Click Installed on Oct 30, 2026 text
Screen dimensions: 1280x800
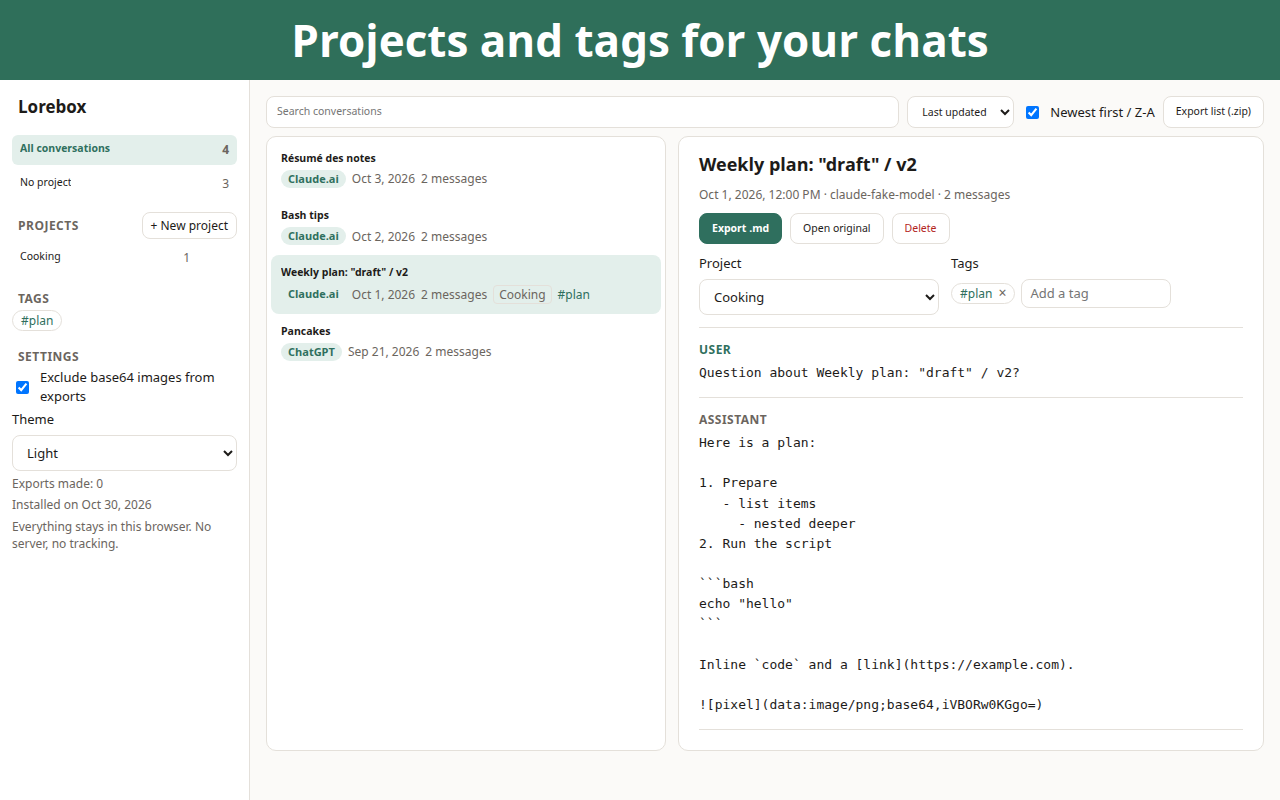pos(82,505)
